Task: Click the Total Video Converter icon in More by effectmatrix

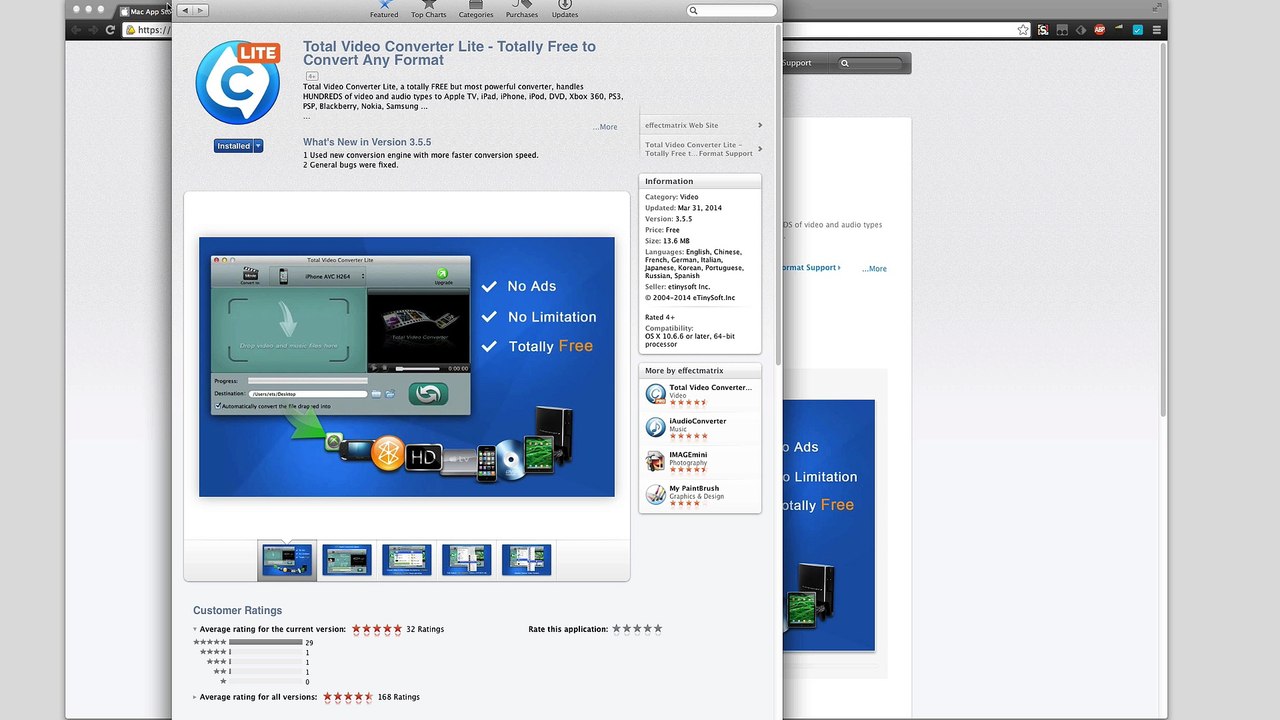Action: [x=655, y=394]
